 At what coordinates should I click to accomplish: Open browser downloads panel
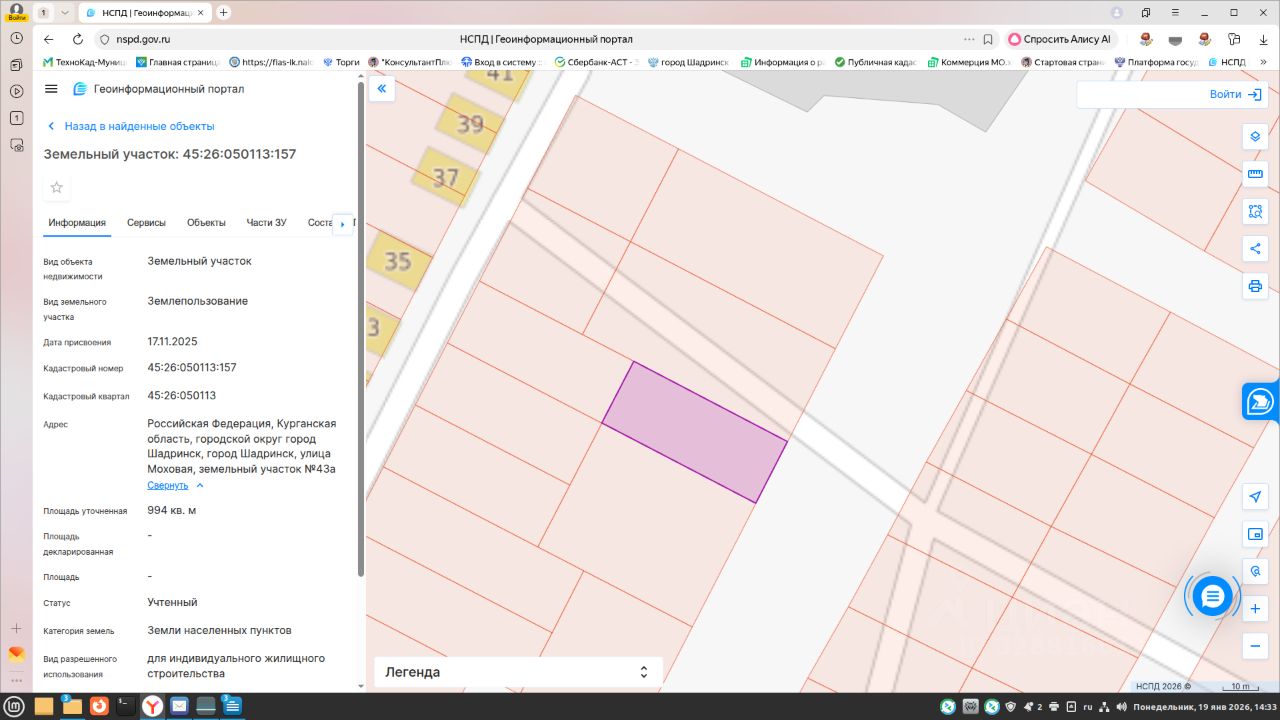point(1263,39)
